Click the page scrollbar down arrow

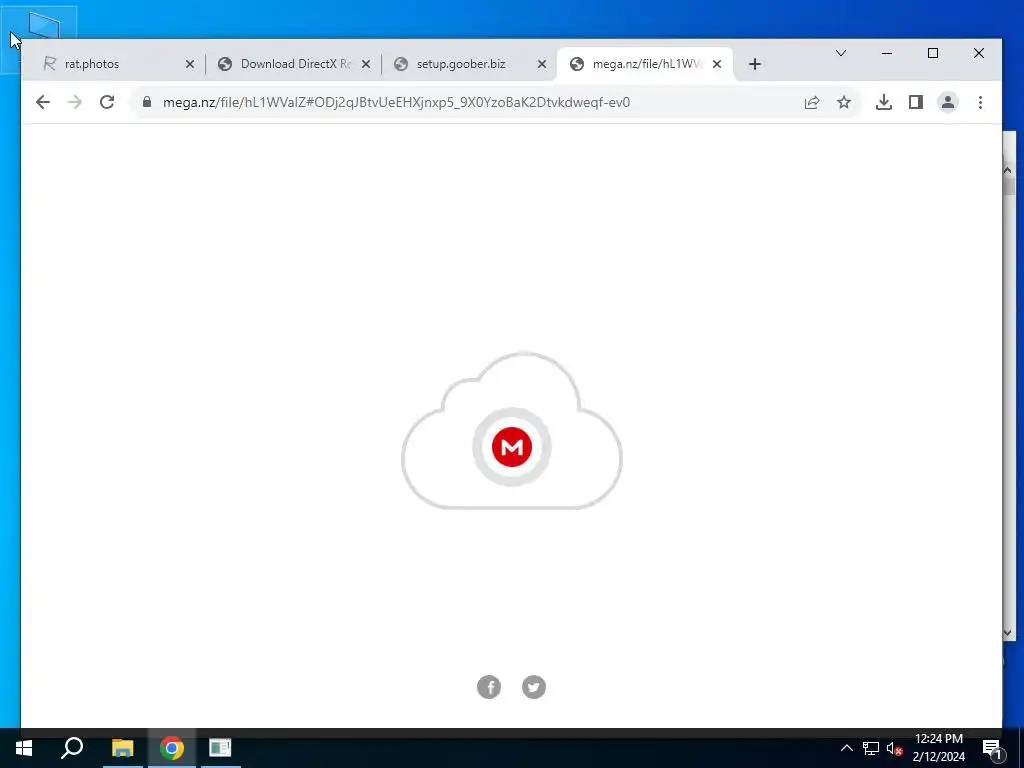click(1007, 633)
